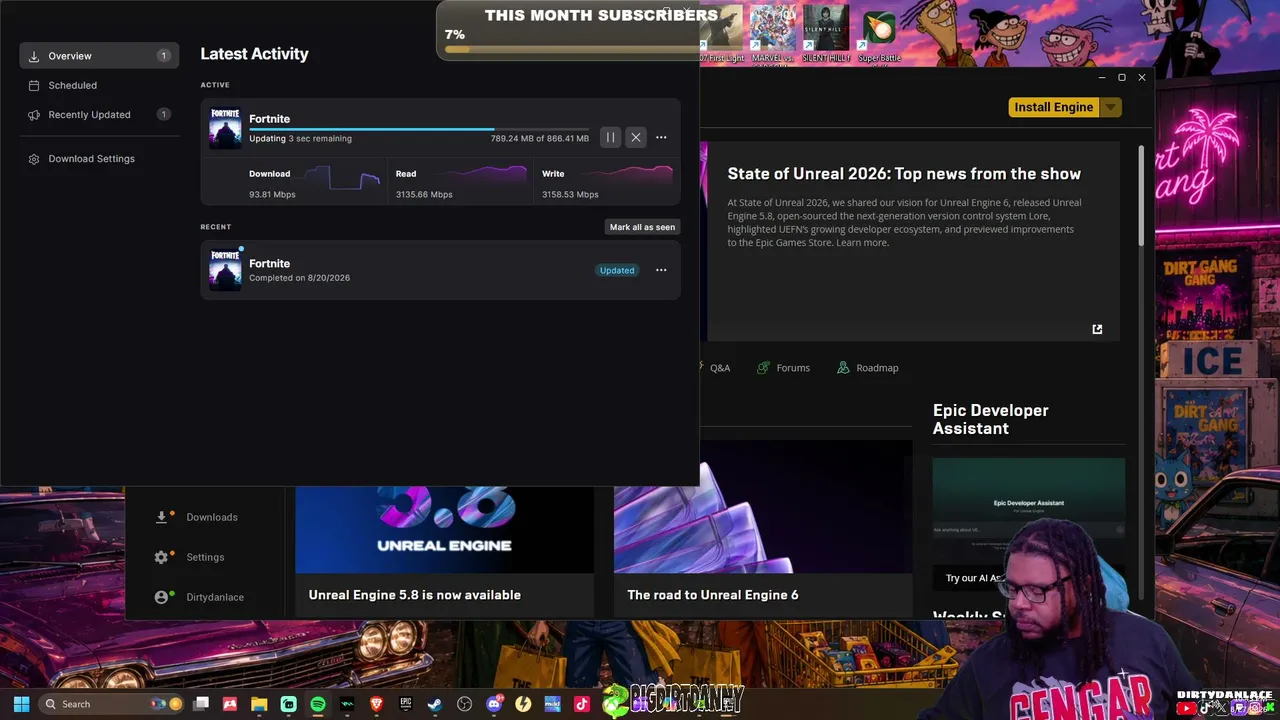Open Discord from the taskbar

494,704
